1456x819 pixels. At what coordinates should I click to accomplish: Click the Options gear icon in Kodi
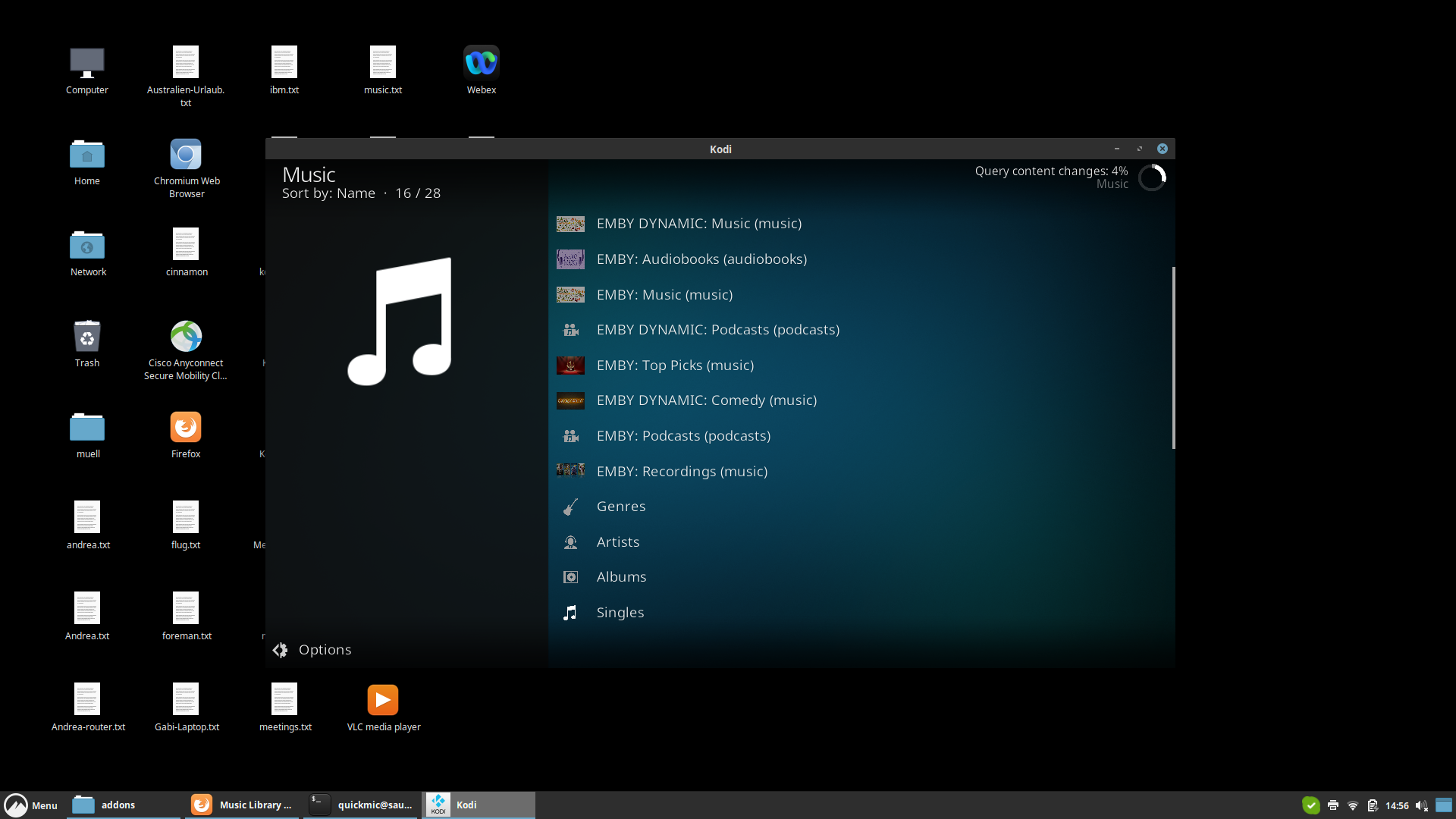pyautogui.click(x=280, y=650)
